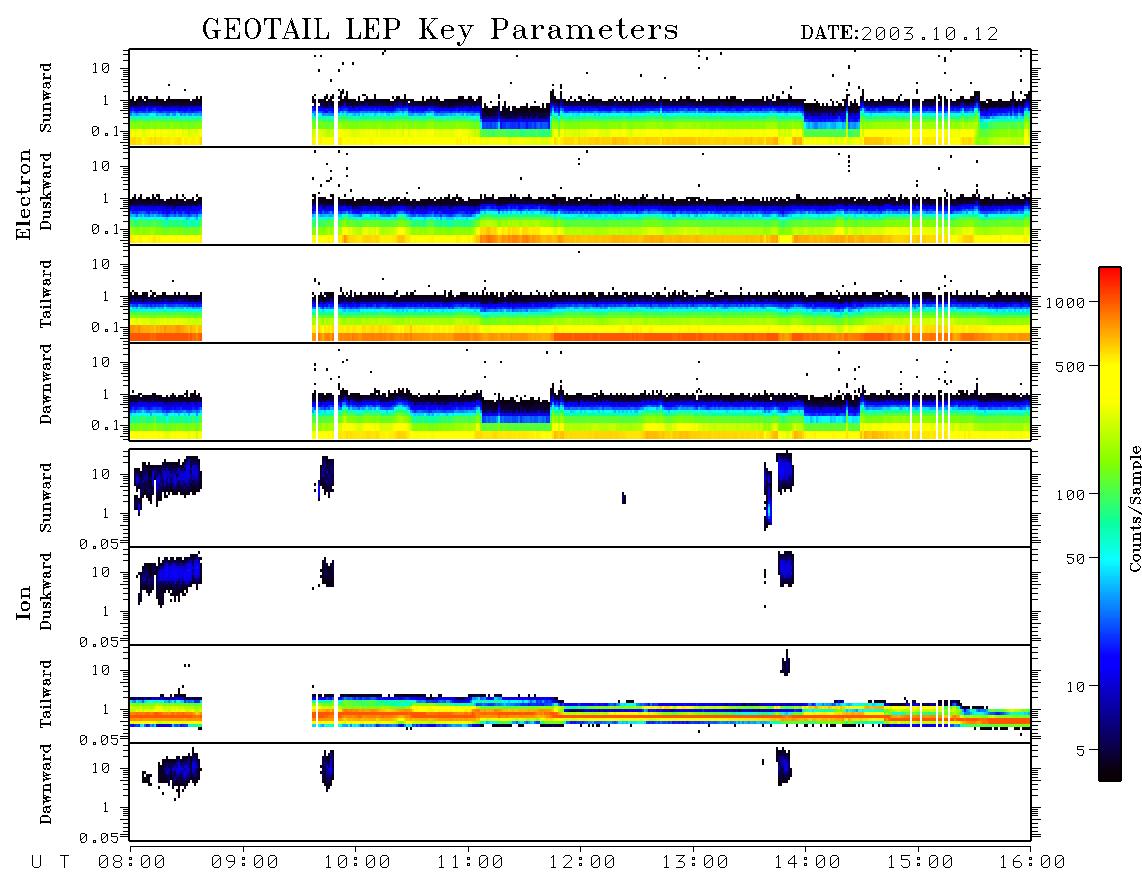Click the 14:00 time tick label
This screenshot has height=880, width=1142.
pos(807,862)
